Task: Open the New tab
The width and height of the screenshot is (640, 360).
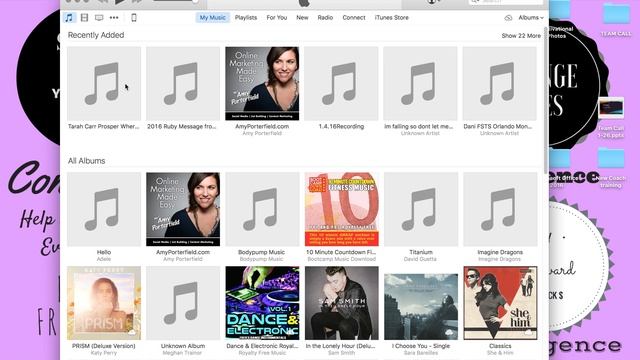Action: point(302,18)
